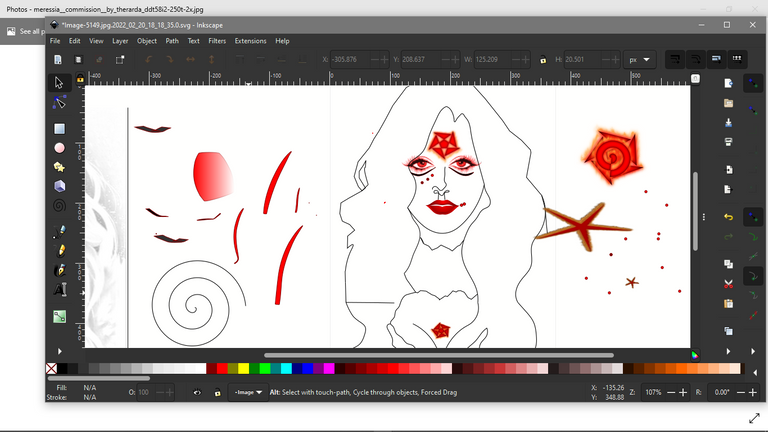Decrease zoom with the minus button
Image resolution: width=768 pixels, height=432 pixels.
(x=671, y=392)
